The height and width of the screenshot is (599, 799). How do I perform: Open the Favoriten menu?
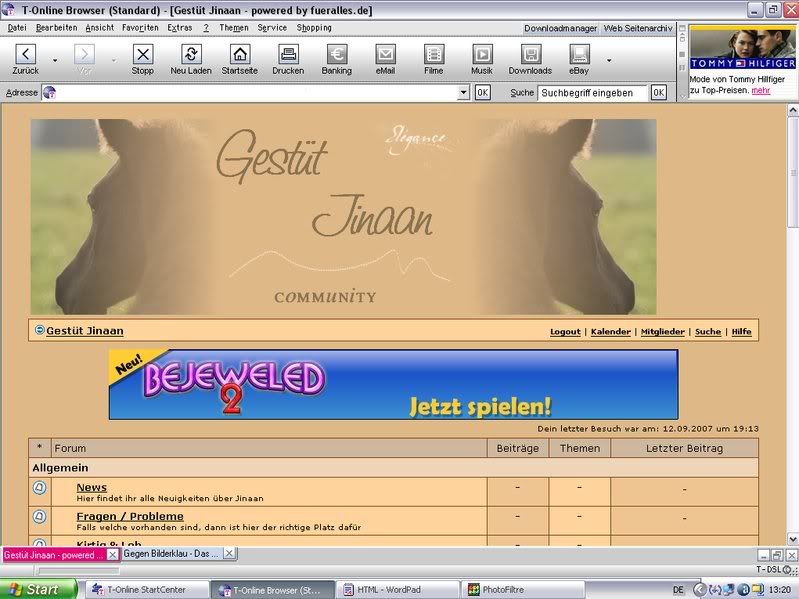pos(140,28)
